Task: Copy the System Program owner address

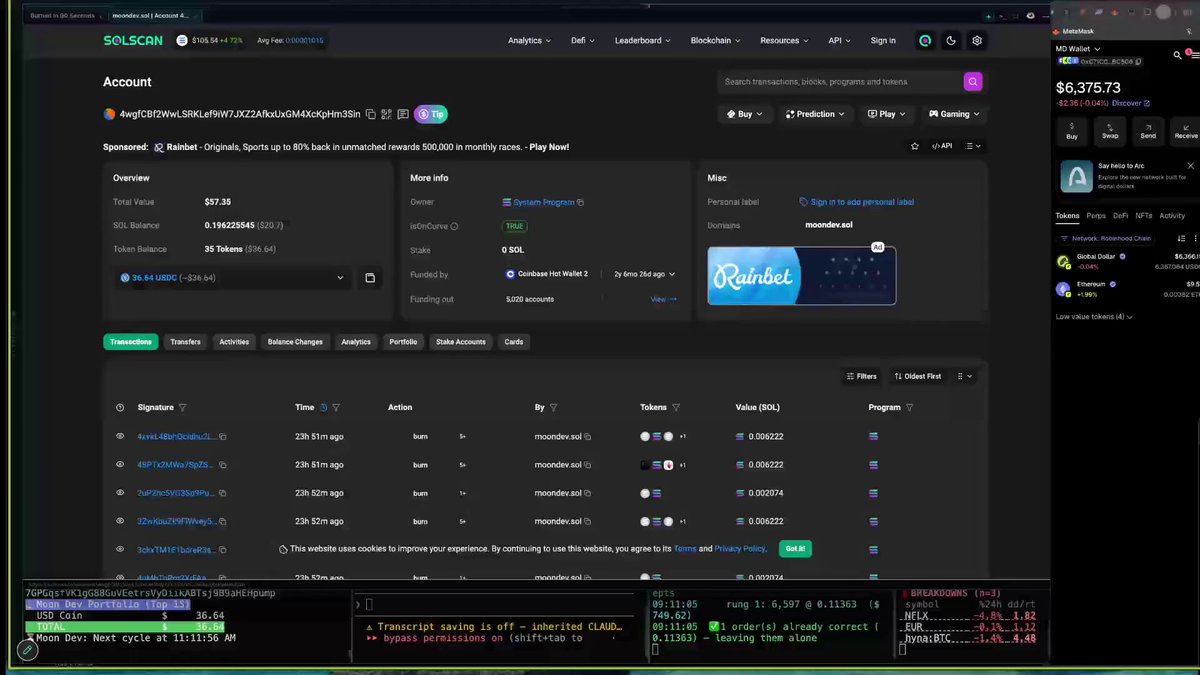Action: [580, 203]
